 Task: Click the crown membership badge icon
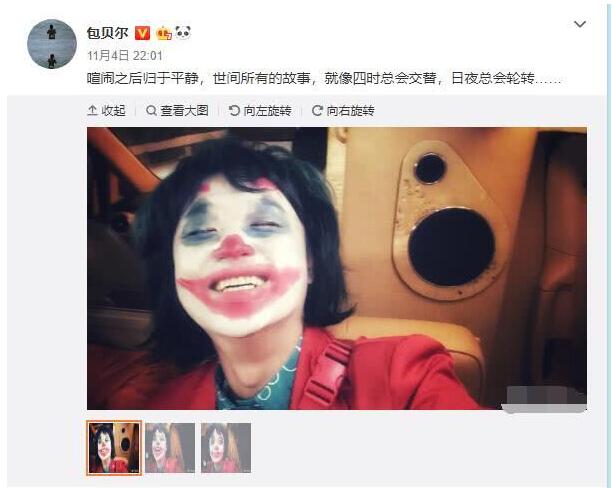(x=163, y=33)
